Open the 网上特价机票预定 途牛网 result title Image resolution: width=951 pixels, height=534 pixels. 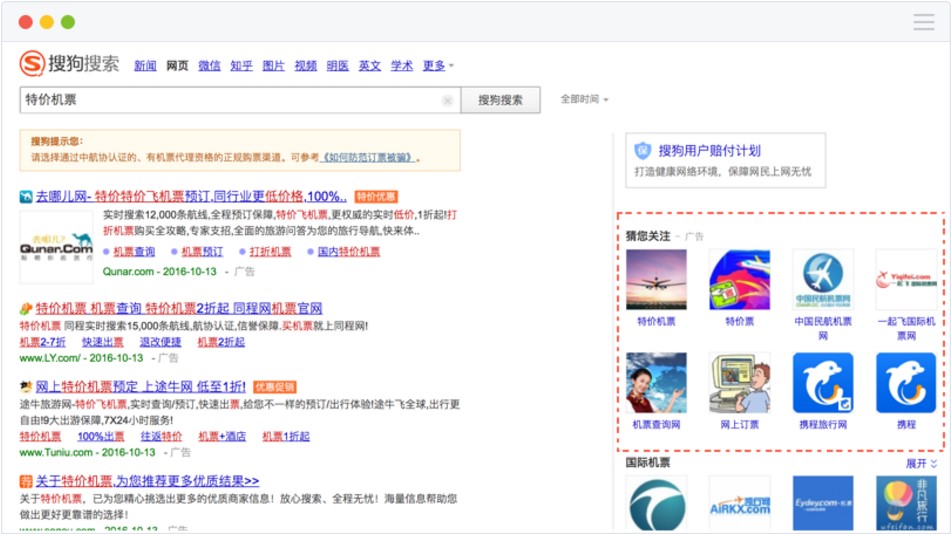coord(141,387)
